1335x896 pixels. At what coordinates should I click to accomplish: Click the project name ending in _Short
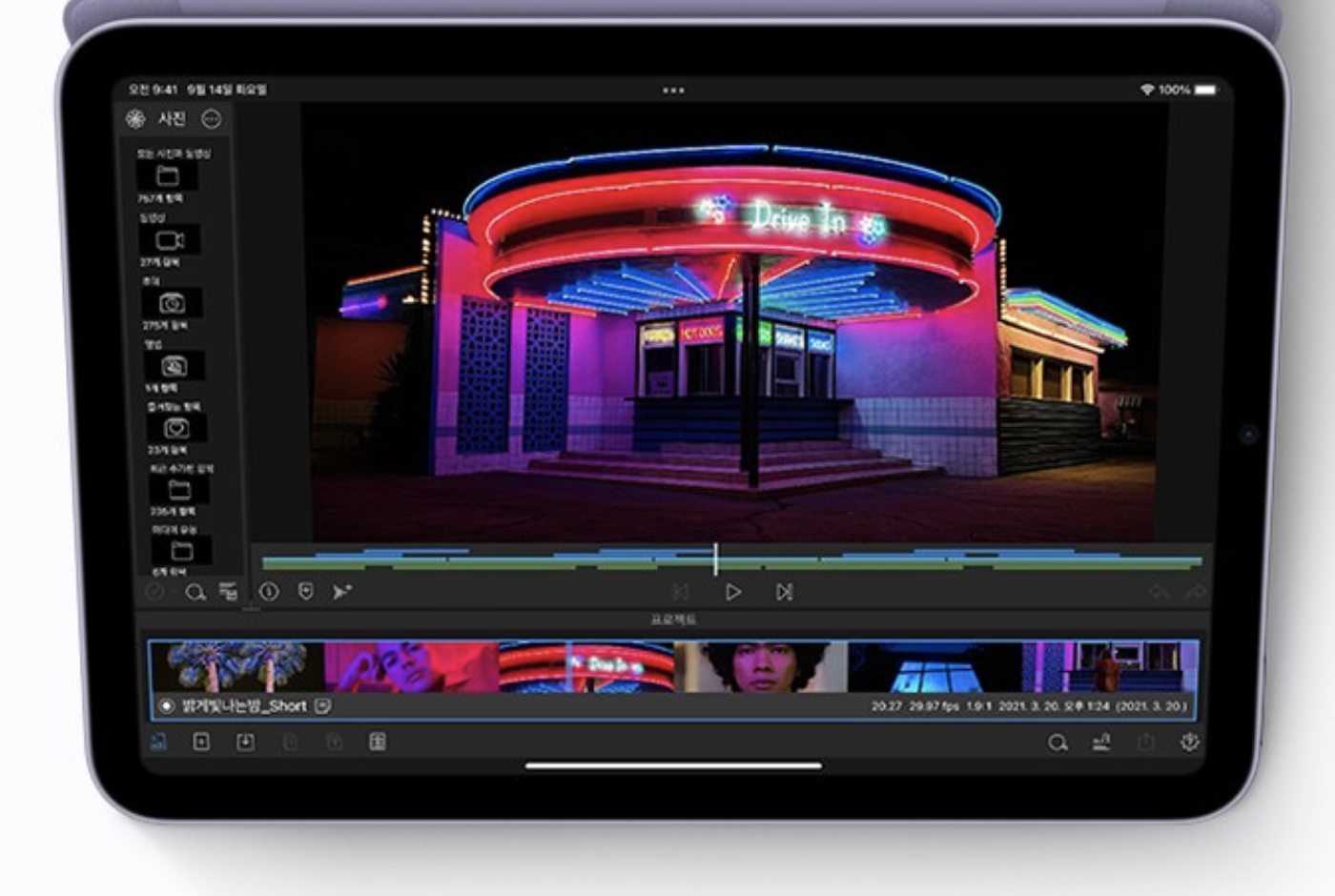pos(244,706)
